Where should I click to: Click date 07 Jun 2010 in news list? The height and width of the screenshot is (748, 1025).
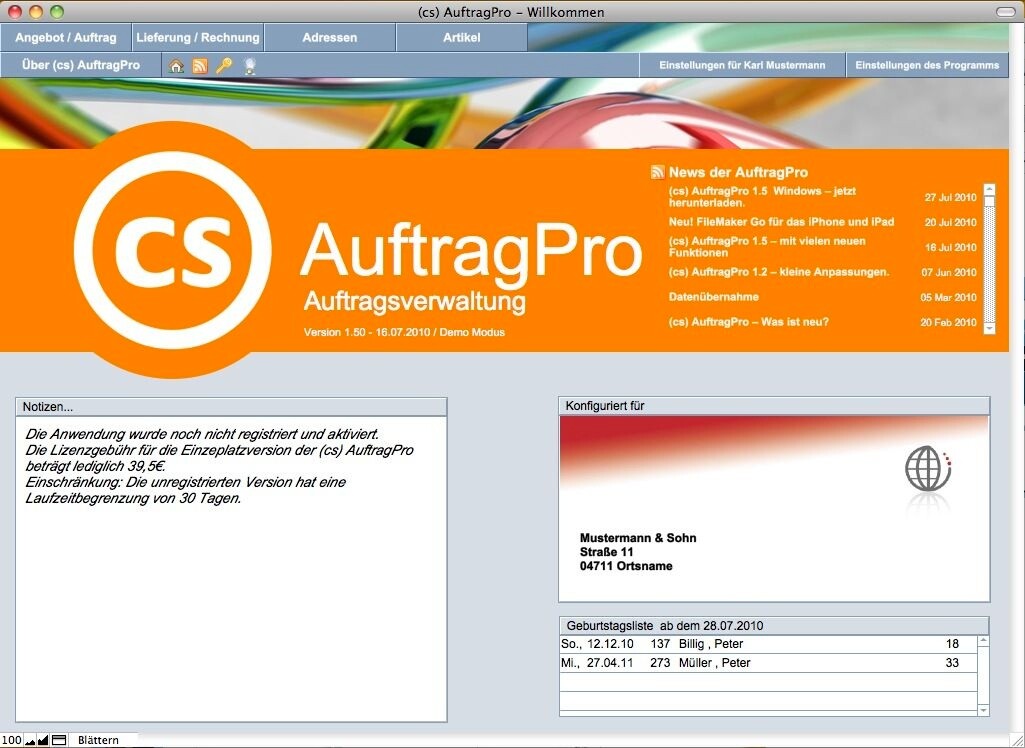[x=949, y=272]
